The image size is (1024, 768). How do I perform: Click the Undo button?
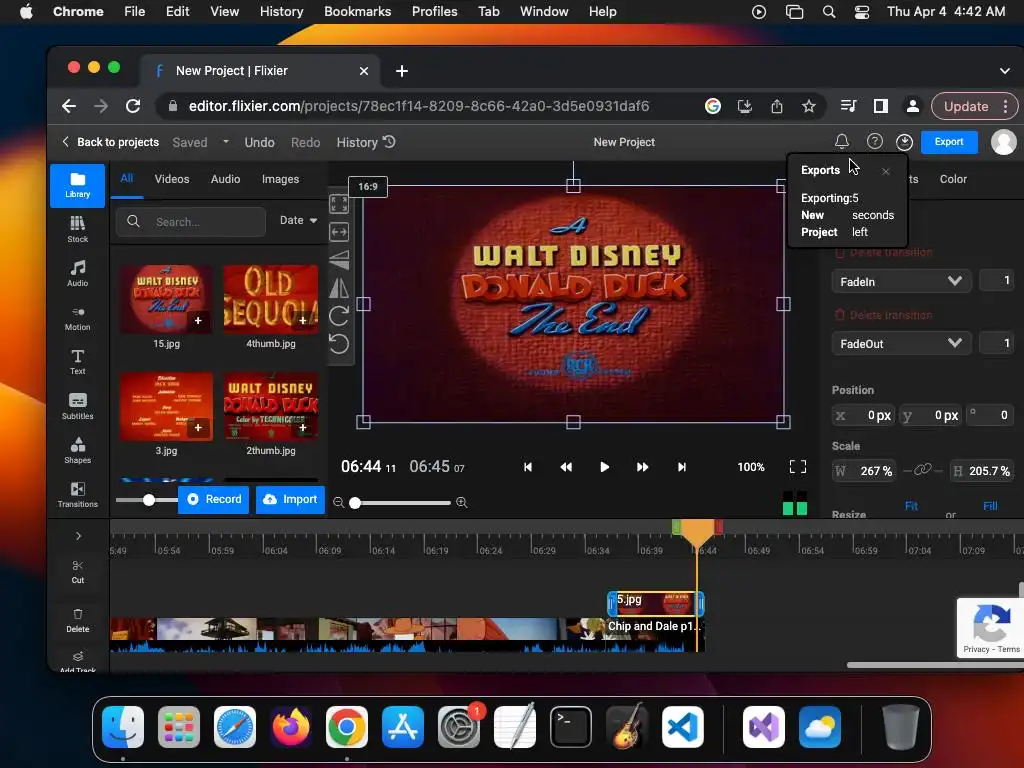[x=259, y=142]
